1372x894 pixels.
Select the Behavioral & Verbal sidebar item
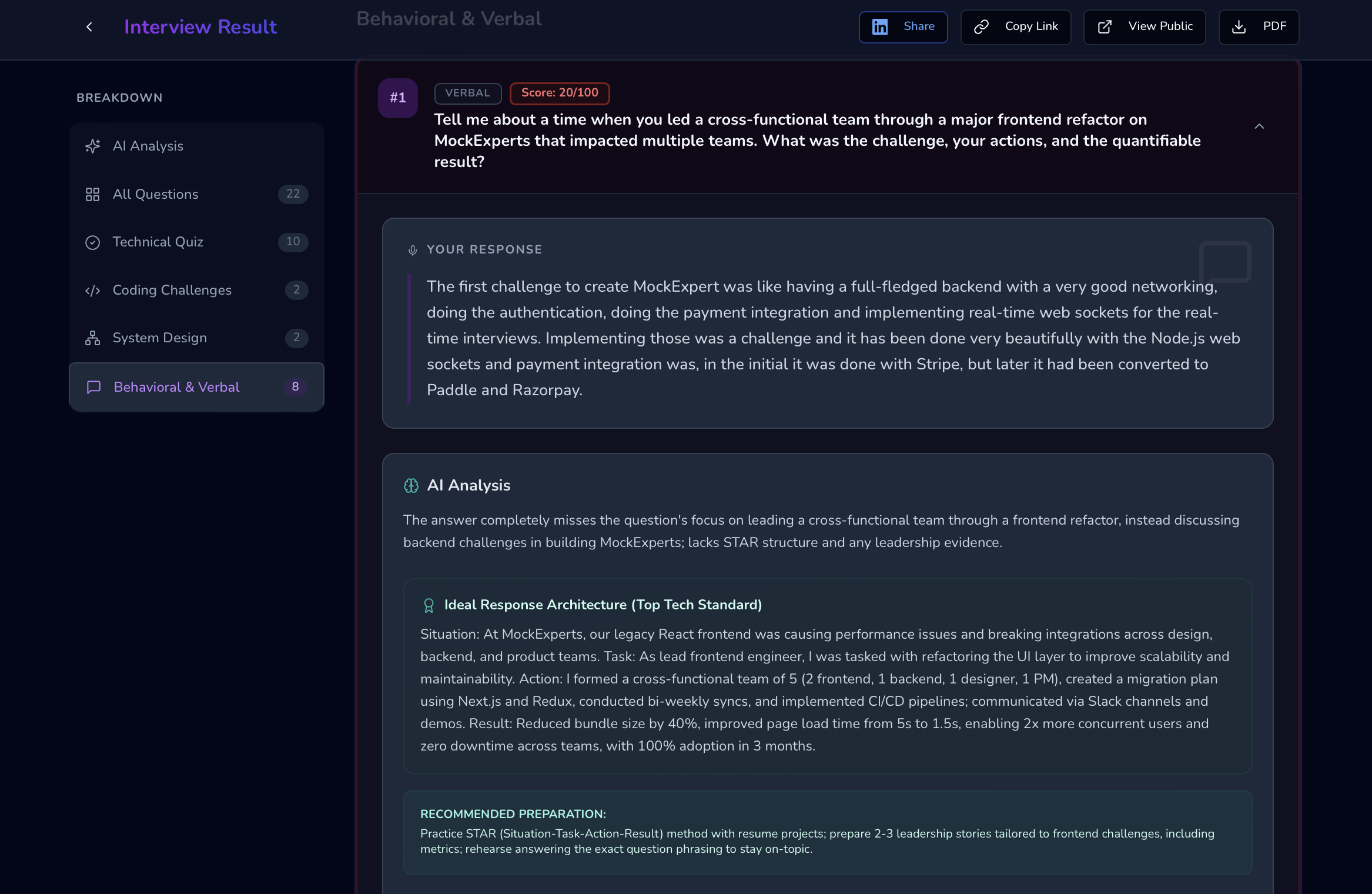[x=176, y=387]
